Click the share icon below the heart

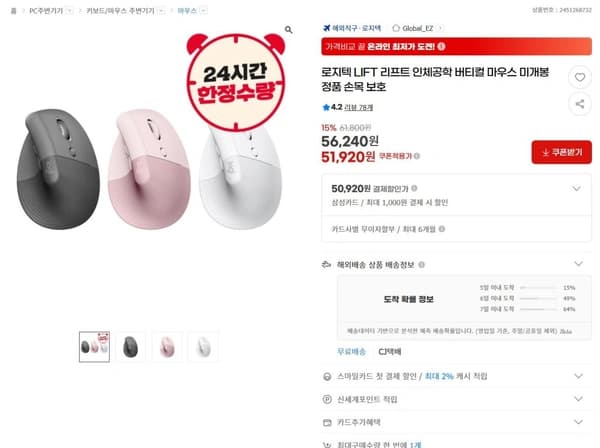(x=580, y=104)
